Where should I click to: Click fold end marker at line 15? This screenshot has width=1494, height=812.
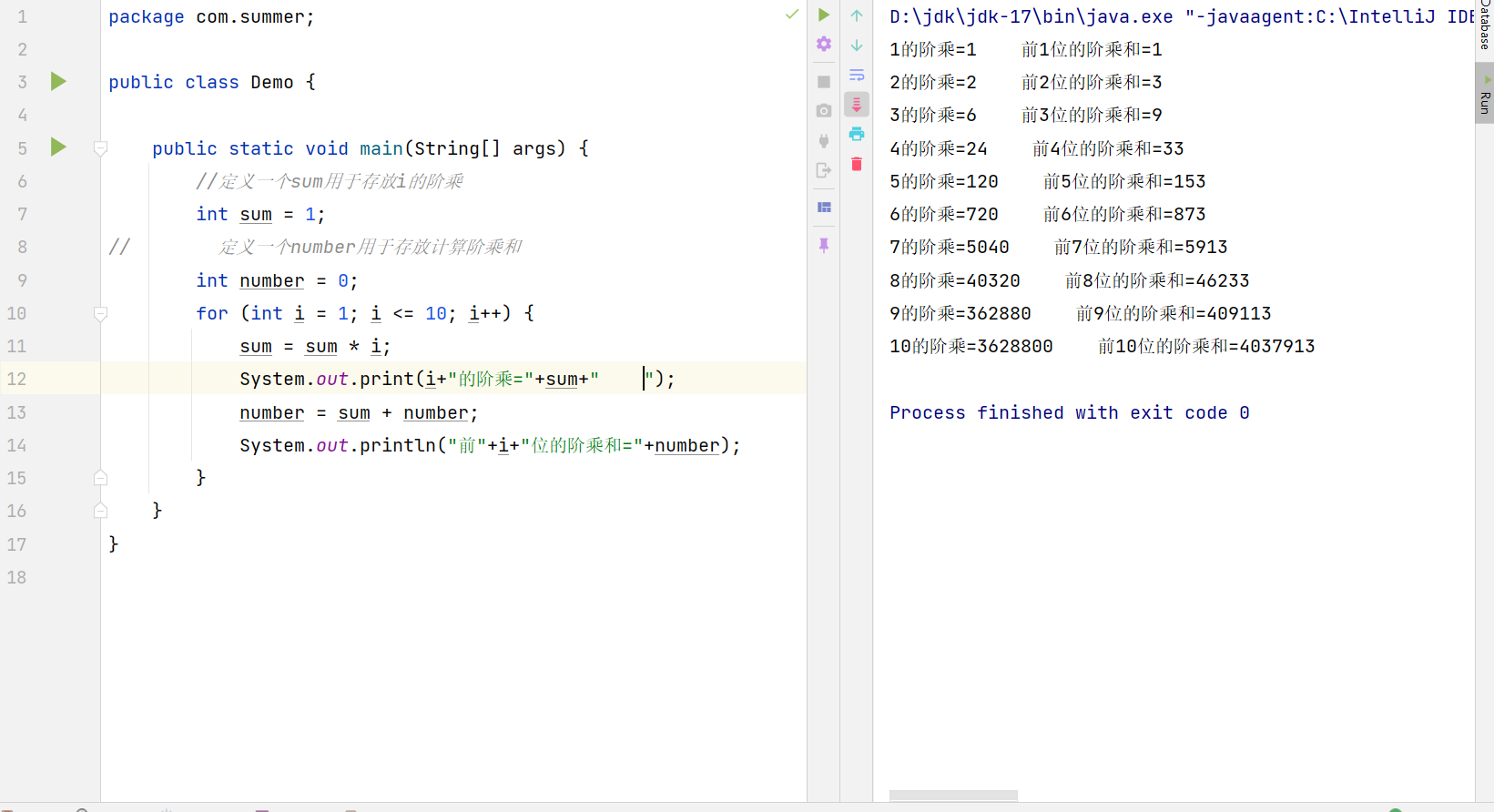point(101,478)
